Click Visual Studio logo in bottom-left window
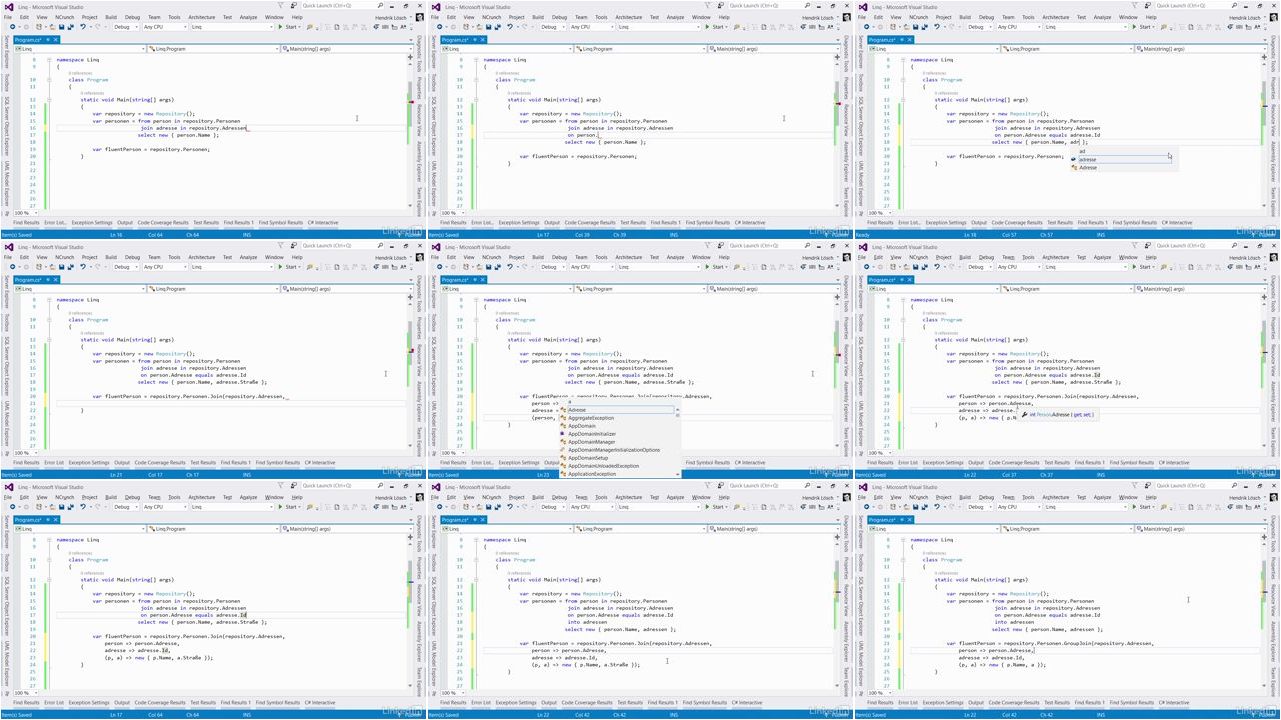1281x720 pixels. pyautogui.click(x=8, y=487)
